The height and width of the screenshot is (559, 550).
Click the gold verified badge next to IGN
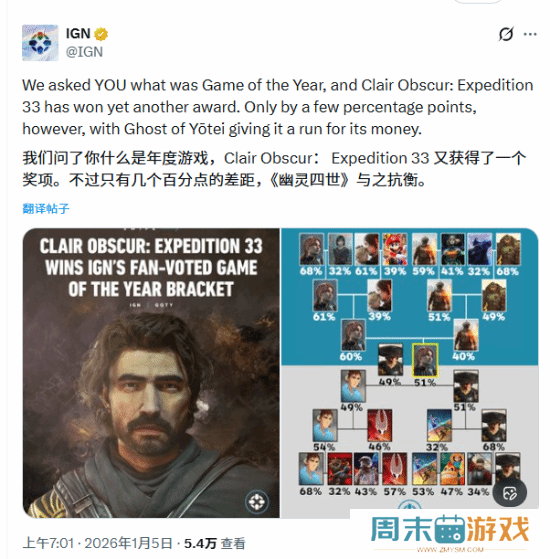click(101, 34)
